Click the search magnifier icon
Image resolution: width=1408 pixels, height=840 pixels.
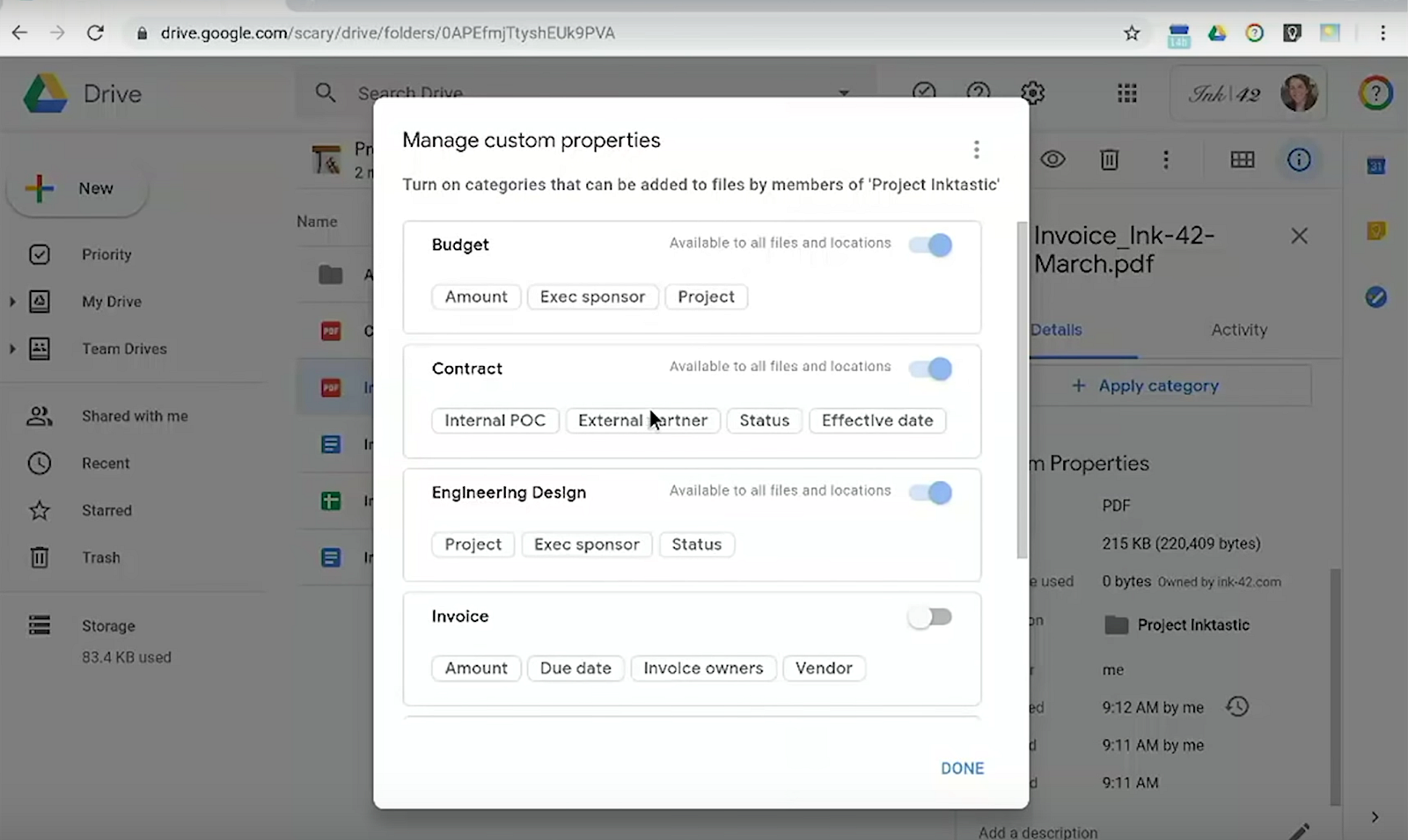pyautogui.click(x=326, y=92)
